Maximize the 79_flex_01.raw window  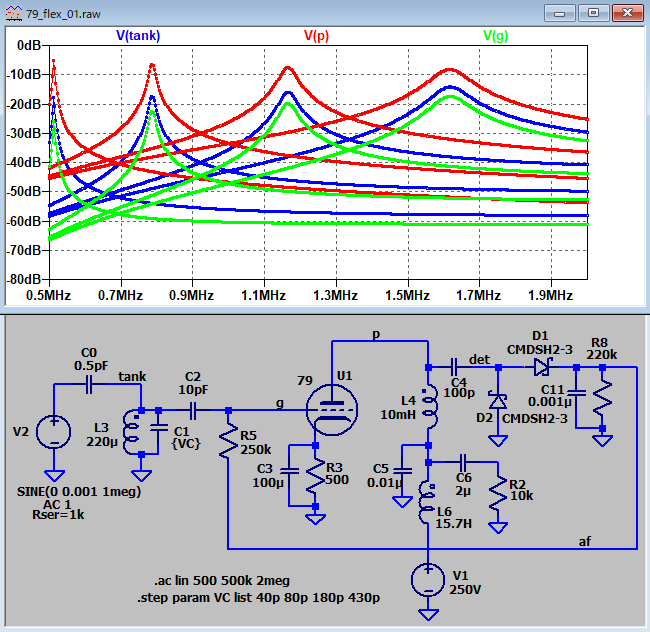[x=593, y=13]
